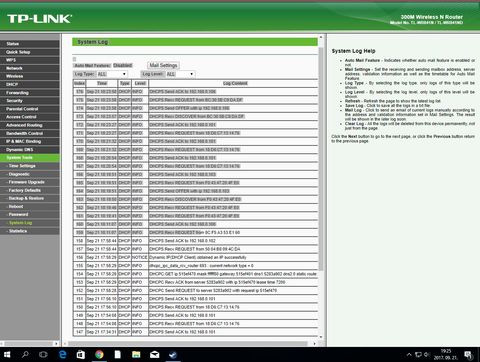Show hidden system tray icons
The height and width of the screenshot is (362, 480).
tap(409, 354)
